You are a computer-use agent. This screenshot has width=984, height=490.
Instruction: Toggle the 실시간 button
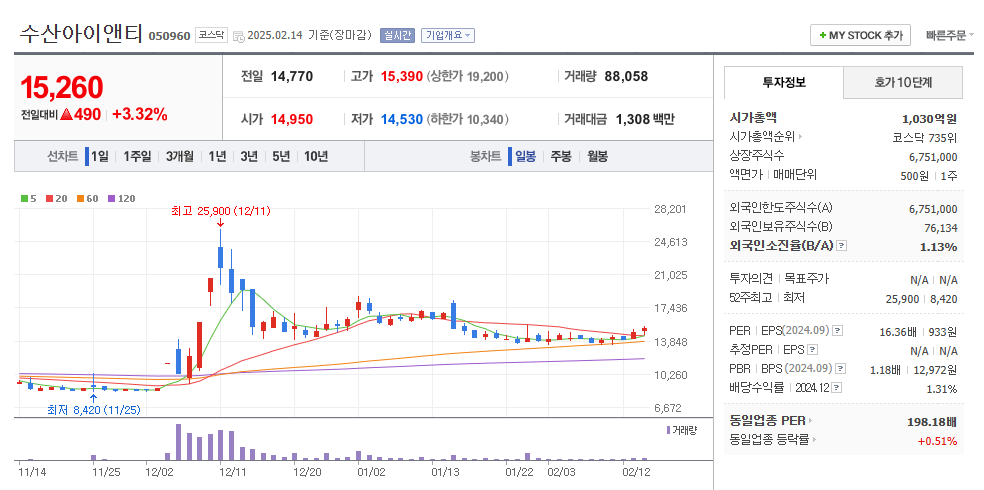[x=397, y=35]
